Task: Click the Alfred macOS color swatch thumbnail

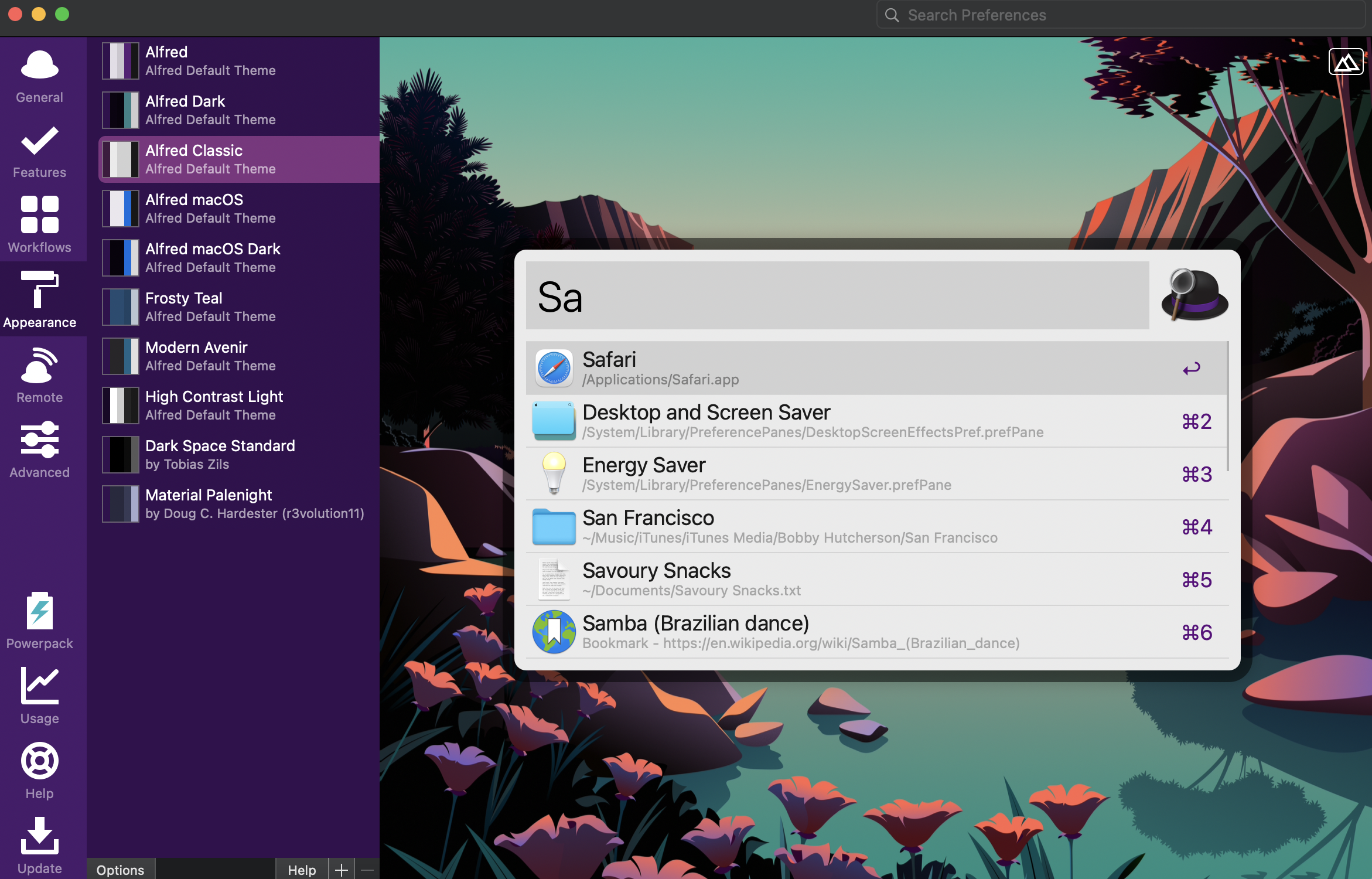Action: [121, 209]
